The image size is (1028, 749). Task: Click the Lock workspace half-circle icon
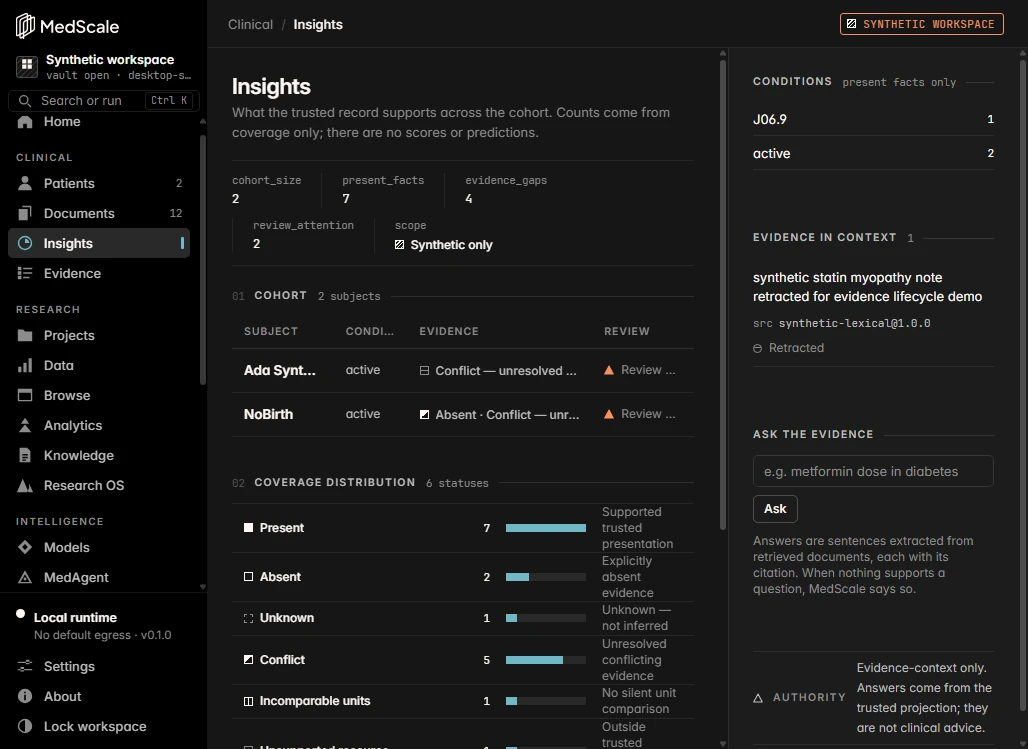point(25,726)
